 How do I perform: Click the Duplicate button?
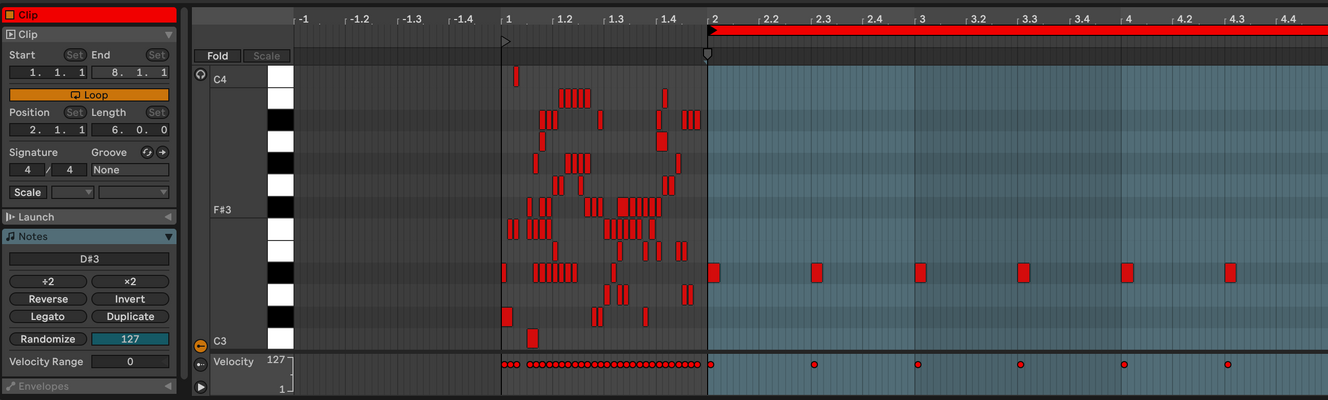[130, 316]
